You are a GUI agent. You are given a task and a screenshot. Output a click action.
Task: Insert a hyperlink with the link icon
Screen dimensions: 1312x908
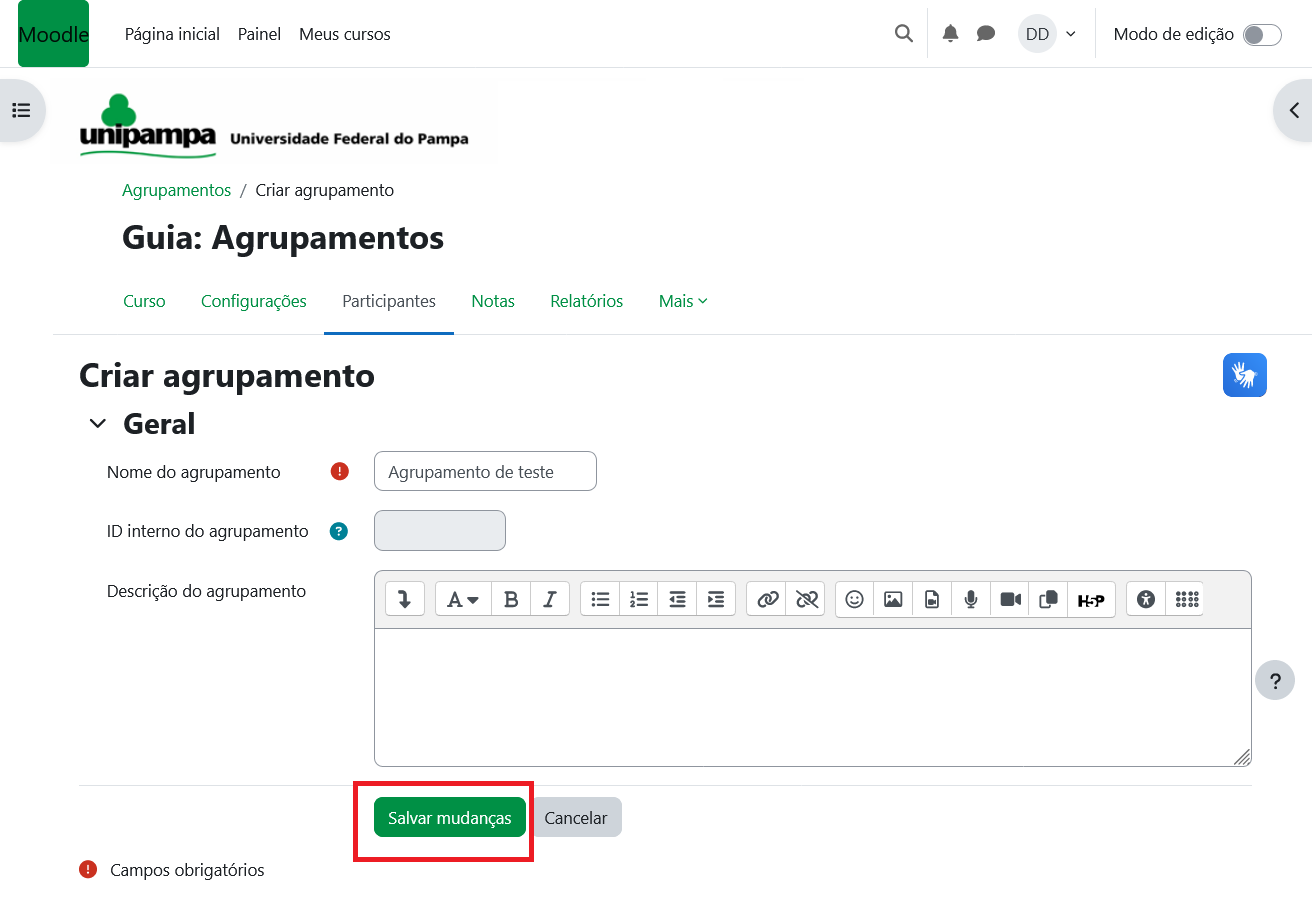pos(768,598)
